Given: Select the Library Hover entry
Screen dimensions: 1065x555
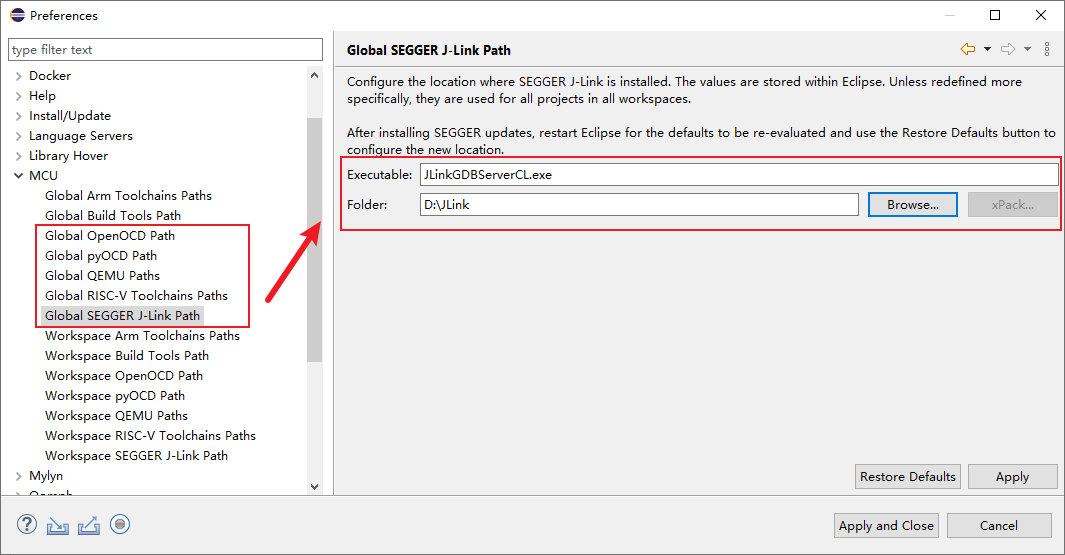Looking at the screenshot, I should [69, 156].
